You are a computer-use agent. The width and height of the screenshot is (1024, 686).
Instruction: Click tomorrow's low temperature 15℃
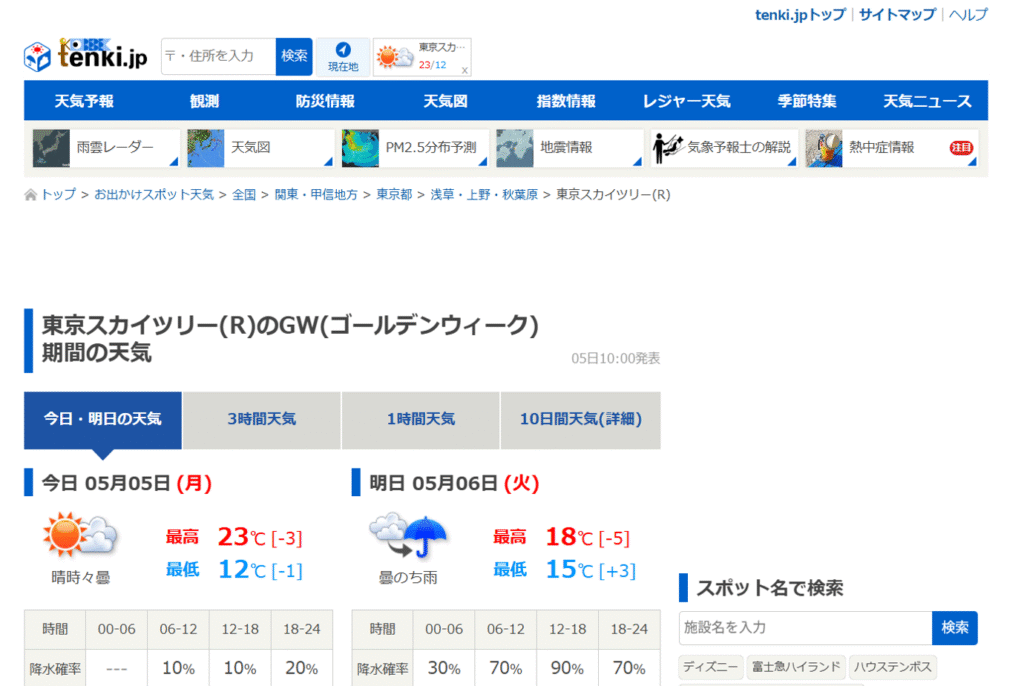coord(569,570)
